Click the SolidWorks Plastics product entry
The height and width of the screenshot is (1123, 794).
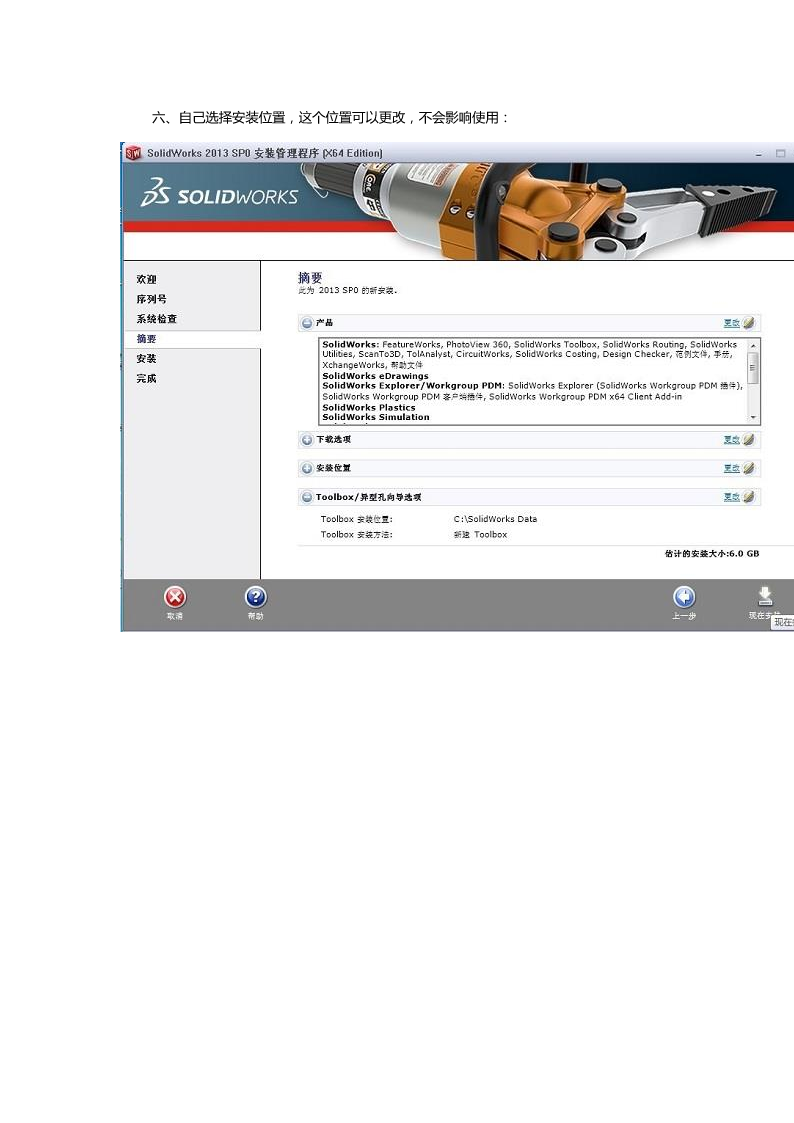click(x=369, y=408)
